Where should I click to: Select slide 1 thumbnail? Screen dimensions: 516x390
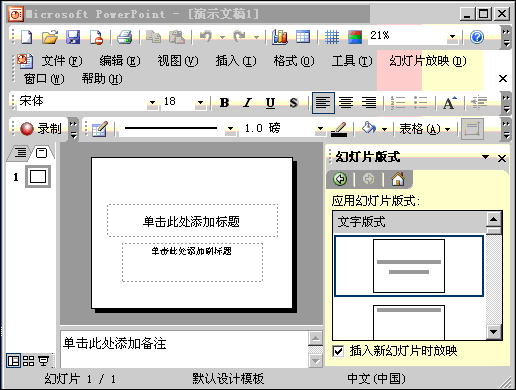(x=38, y=177)
